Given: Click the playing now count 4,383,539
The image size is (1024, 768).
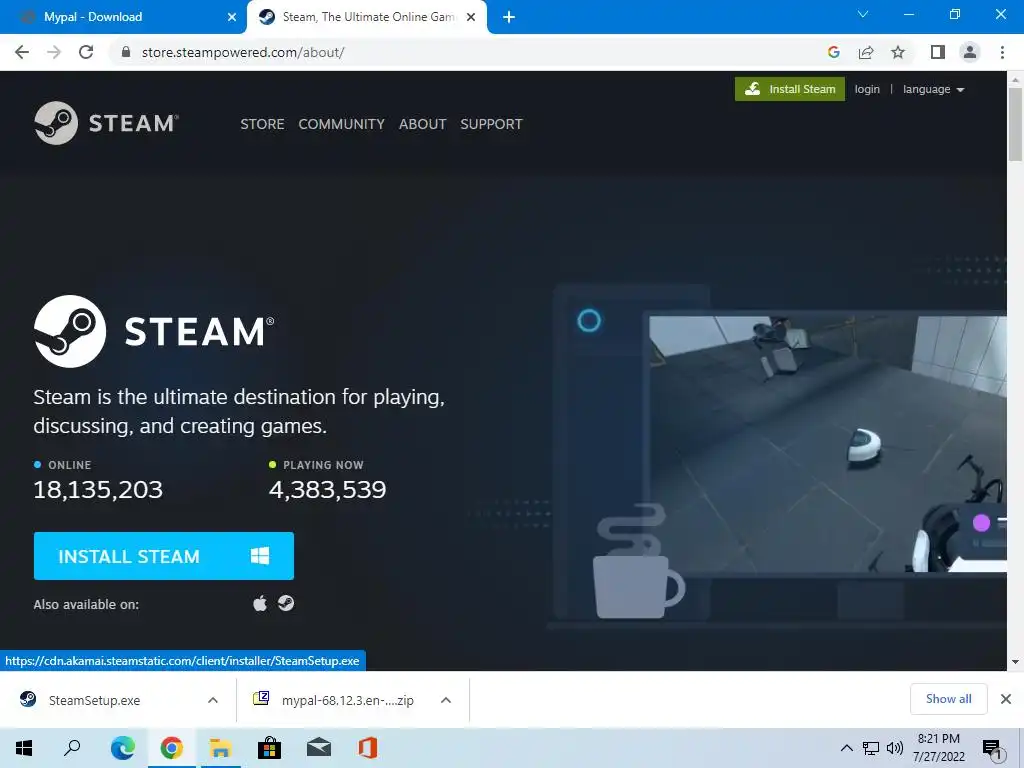Looking at the screenshot, I should point(327,490).
